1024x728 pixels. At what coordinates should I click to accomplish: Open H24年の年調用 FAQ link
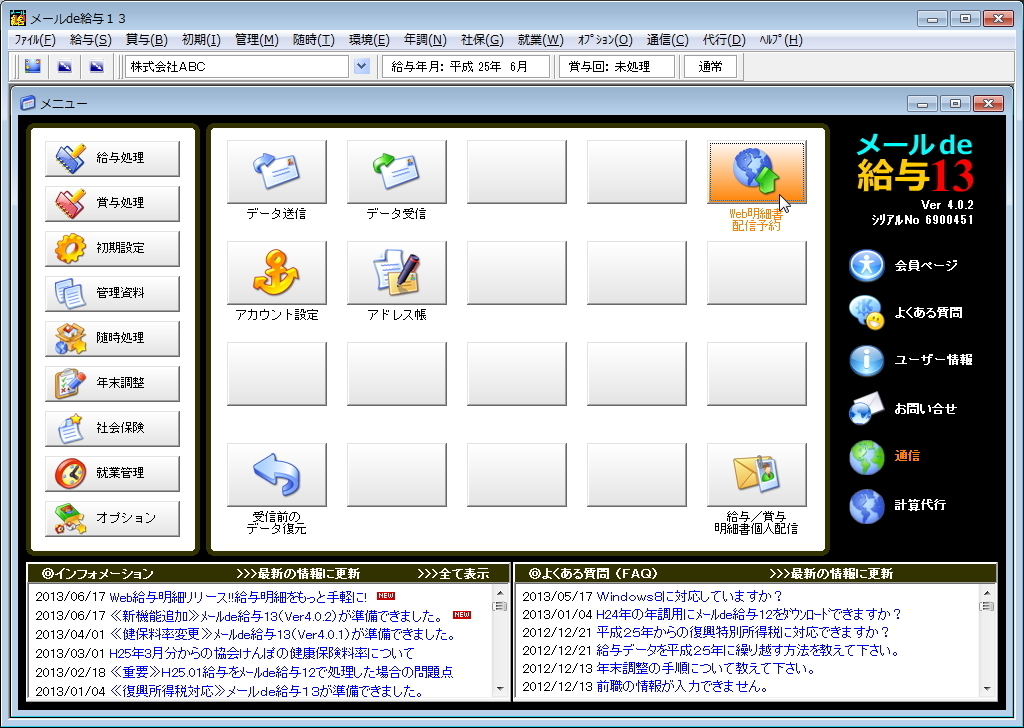[x=749, y=614]
